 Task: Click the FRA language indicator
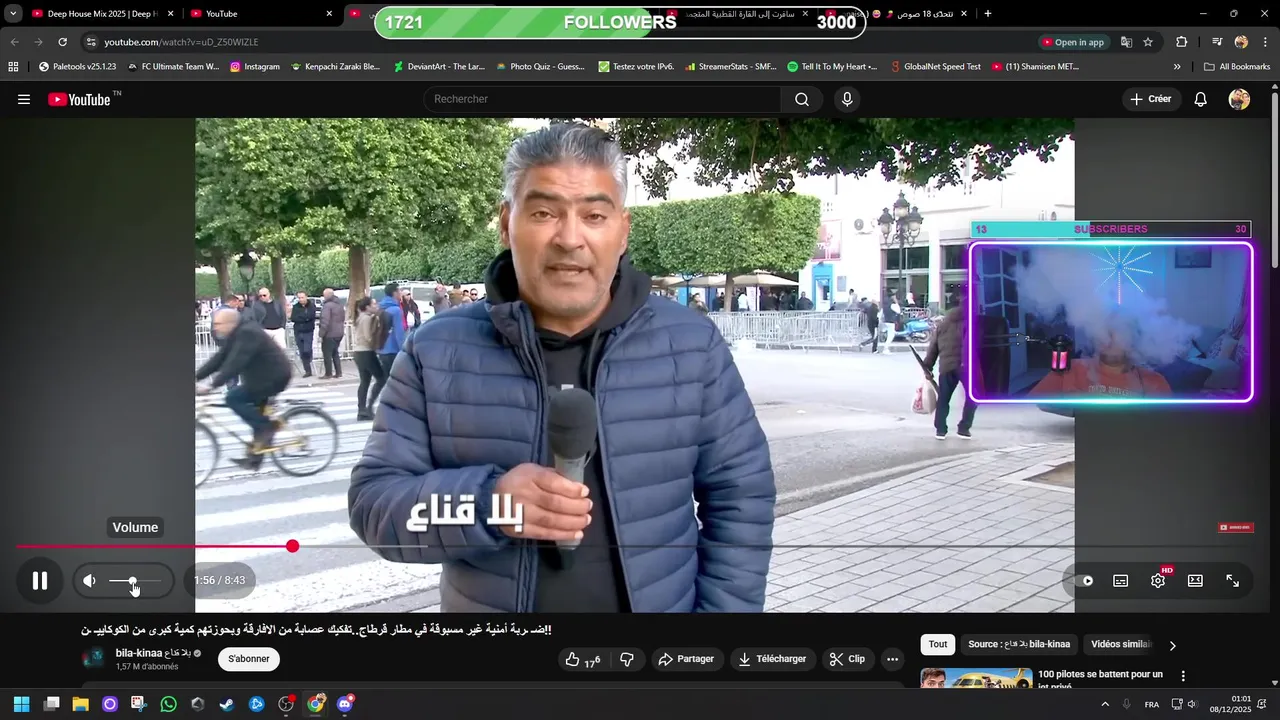[1152, 704]
